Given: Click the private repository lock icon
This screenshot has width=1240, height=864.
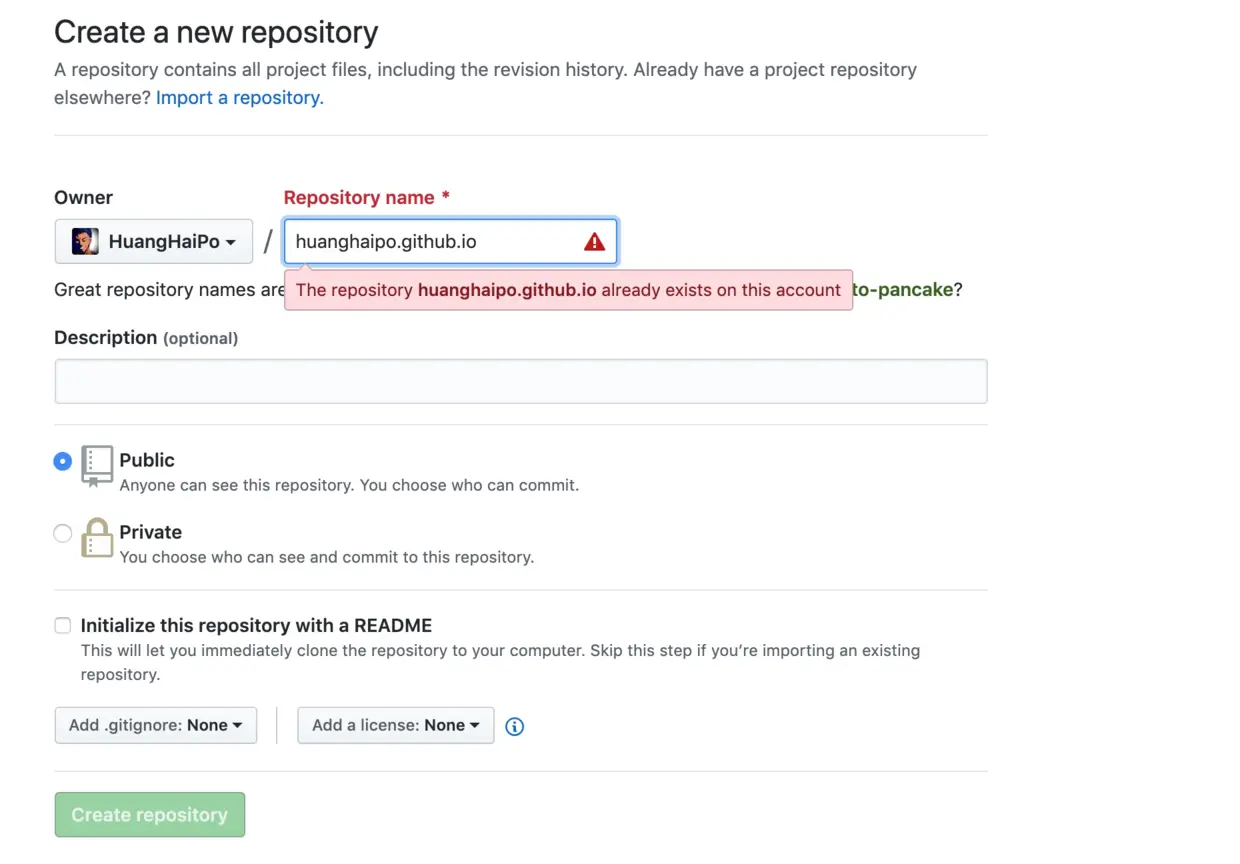Looking at the screenshot, I should click(97, 538).
